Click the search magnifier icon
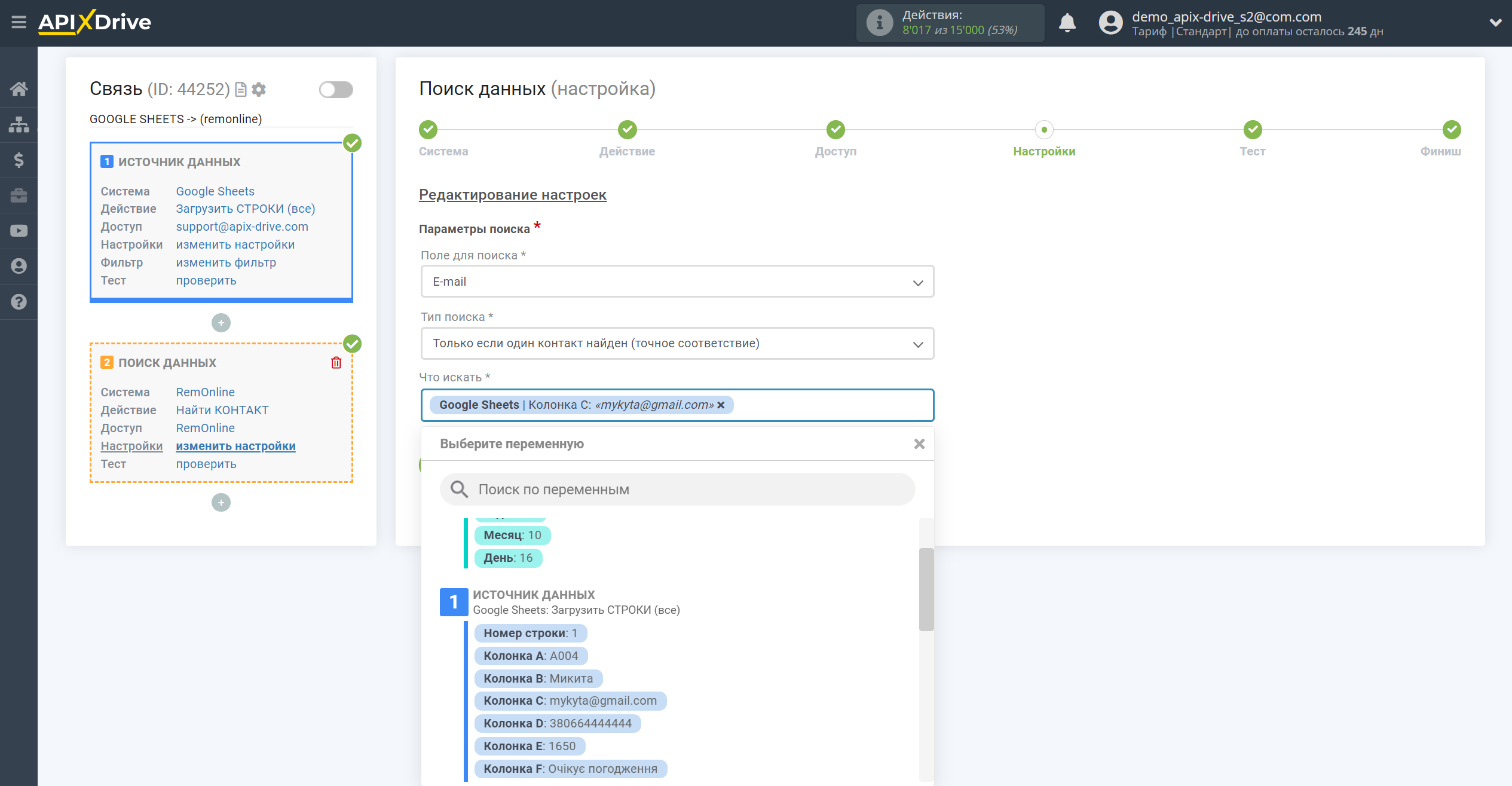This screenshot has height=786, width=1512. (x=459, y=490)
